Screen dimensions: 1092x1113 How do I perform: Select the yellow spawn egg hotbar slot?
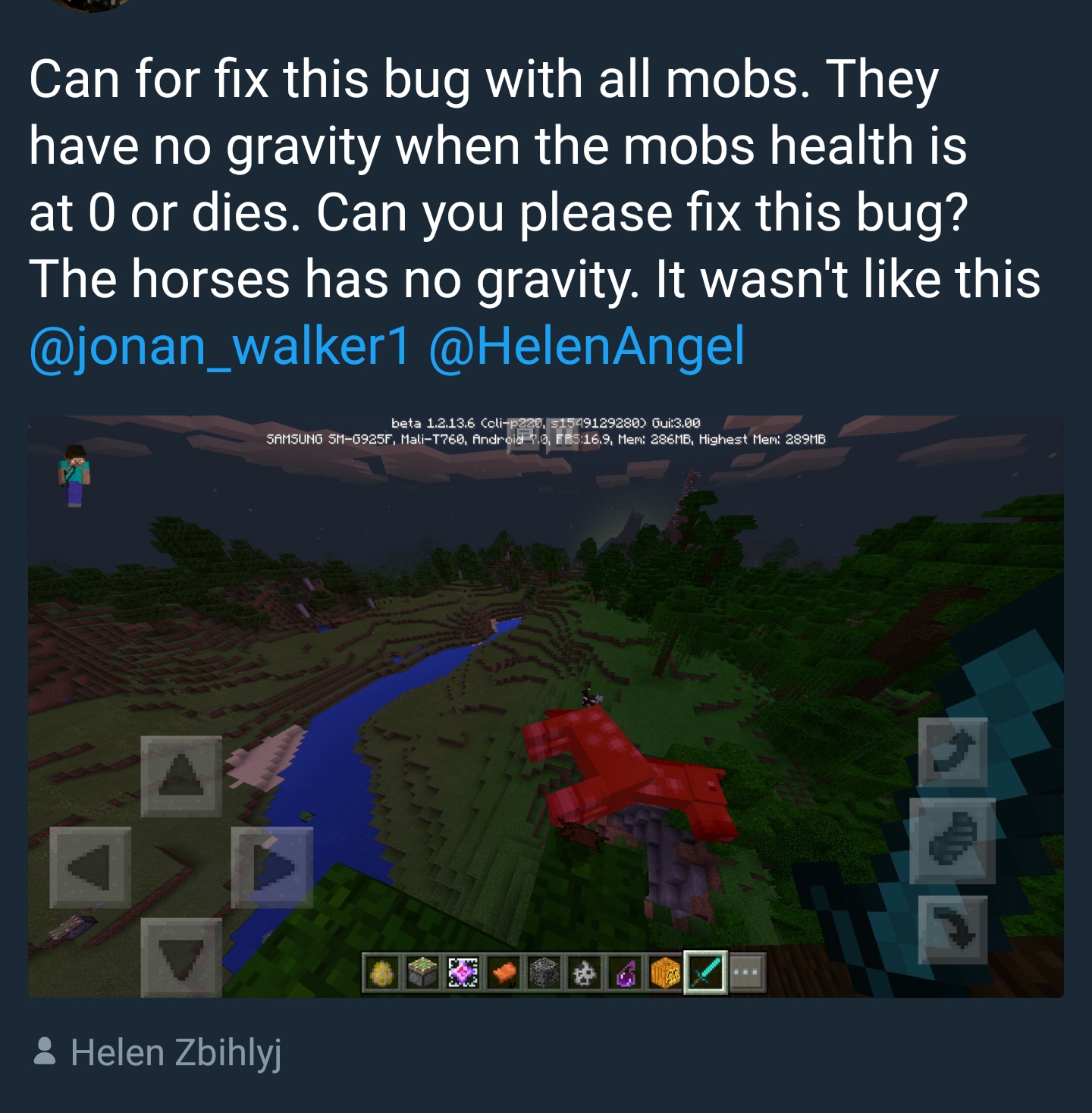(383, 973)
